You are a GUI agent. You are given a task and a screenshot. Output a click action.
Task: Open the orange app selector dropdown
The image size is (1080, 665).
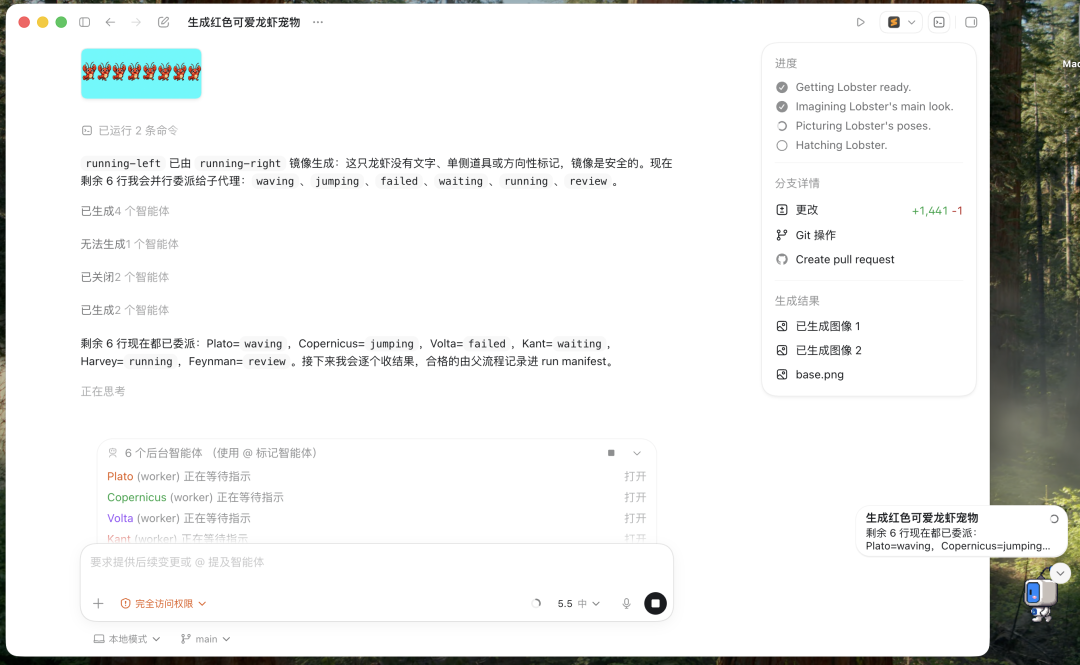pyautogui.click(x=901, y=22)
